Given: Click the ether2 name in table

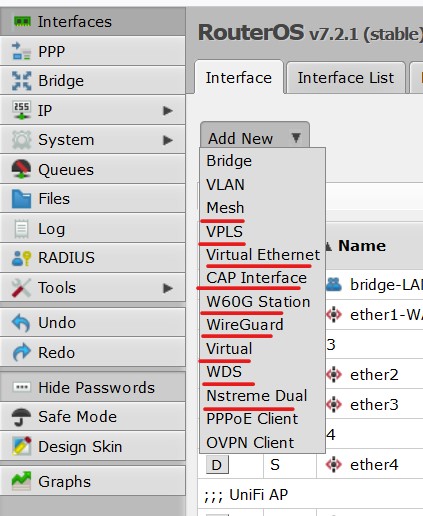Looking at the screenshot, I should (374, 375).
